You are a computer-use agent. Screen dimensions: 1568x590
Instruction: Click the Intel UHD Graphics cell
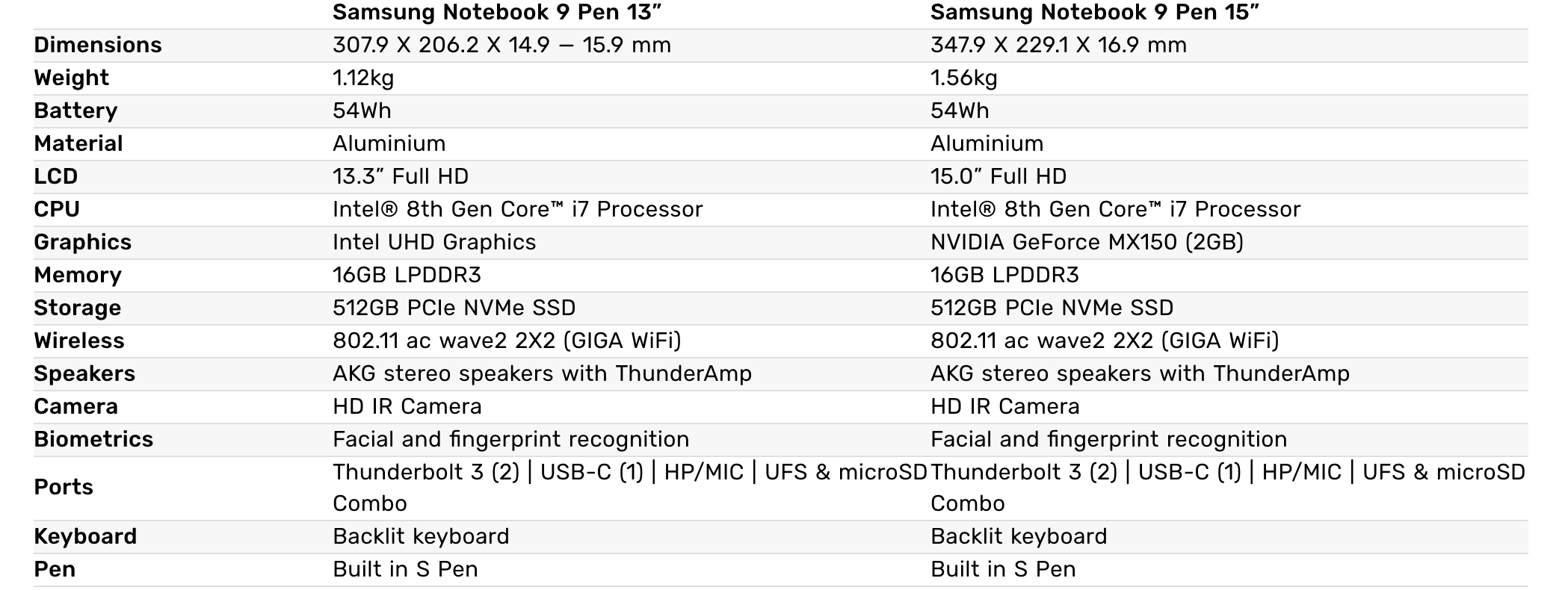[434, 242]
